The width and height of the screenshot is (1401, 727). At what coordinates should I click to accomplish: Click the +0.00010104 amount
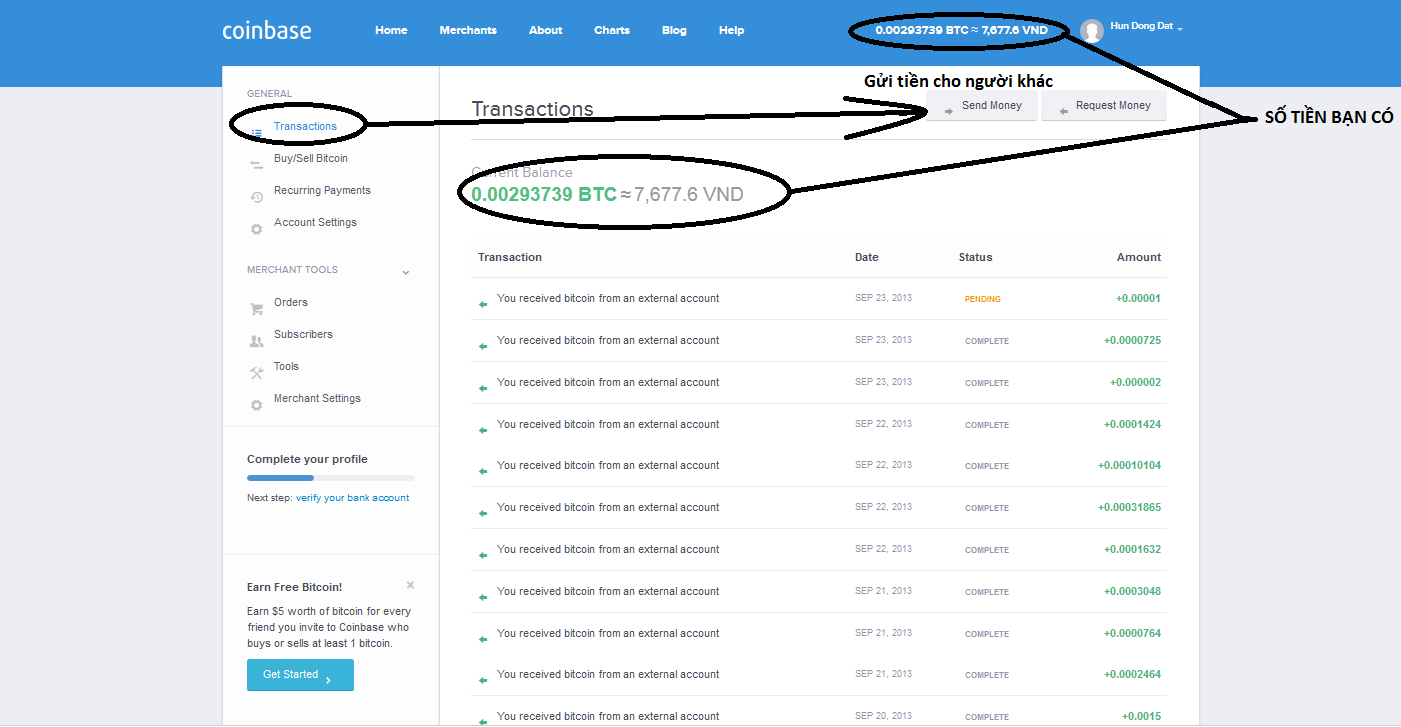[1129, 465]
